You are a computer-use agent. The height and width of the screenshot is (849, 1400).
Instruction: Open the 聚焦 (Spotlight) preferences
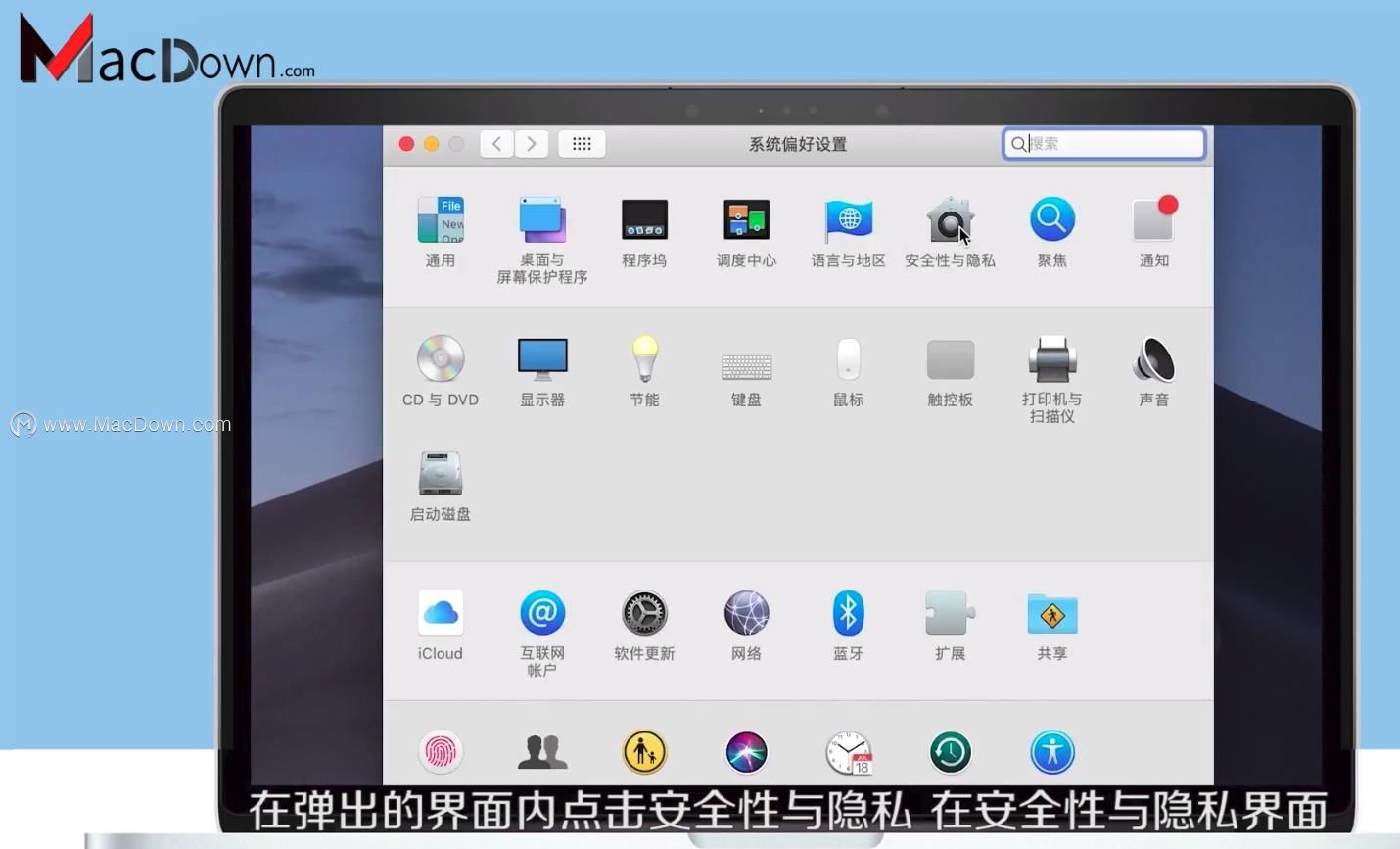(x=1052, y=219)
